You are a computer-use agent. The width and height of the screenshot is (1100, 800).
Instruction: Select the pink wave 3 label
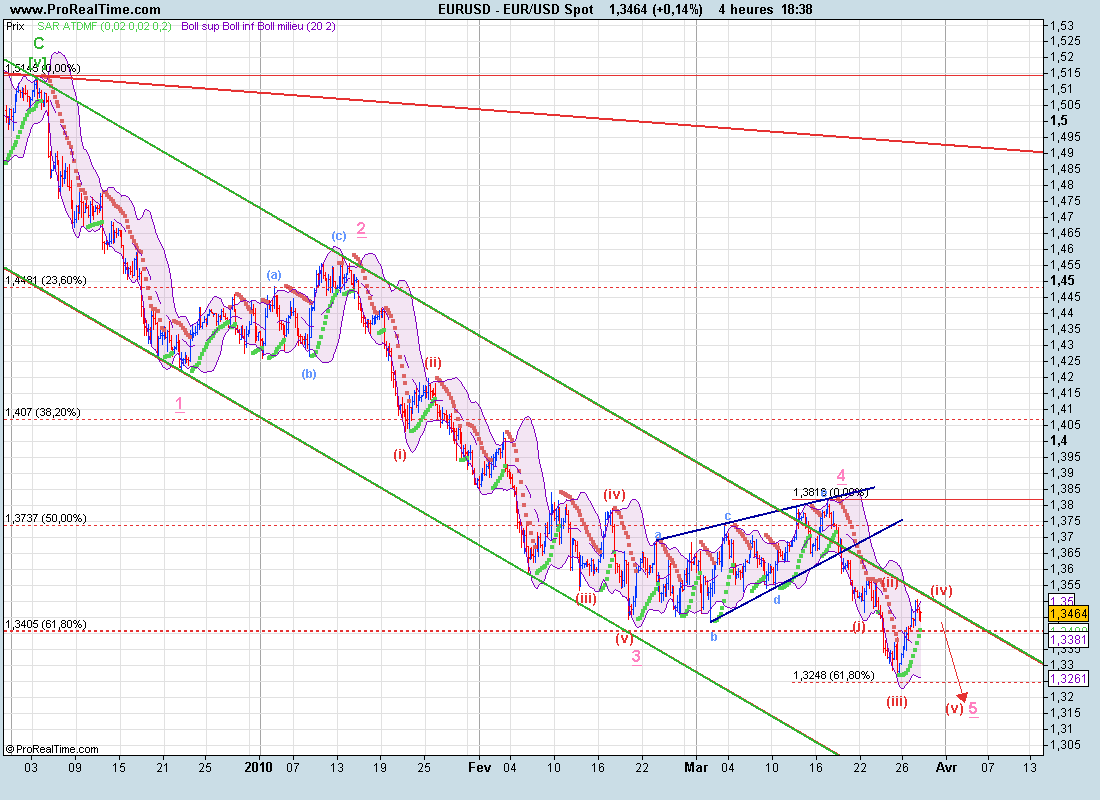(636, 656)
